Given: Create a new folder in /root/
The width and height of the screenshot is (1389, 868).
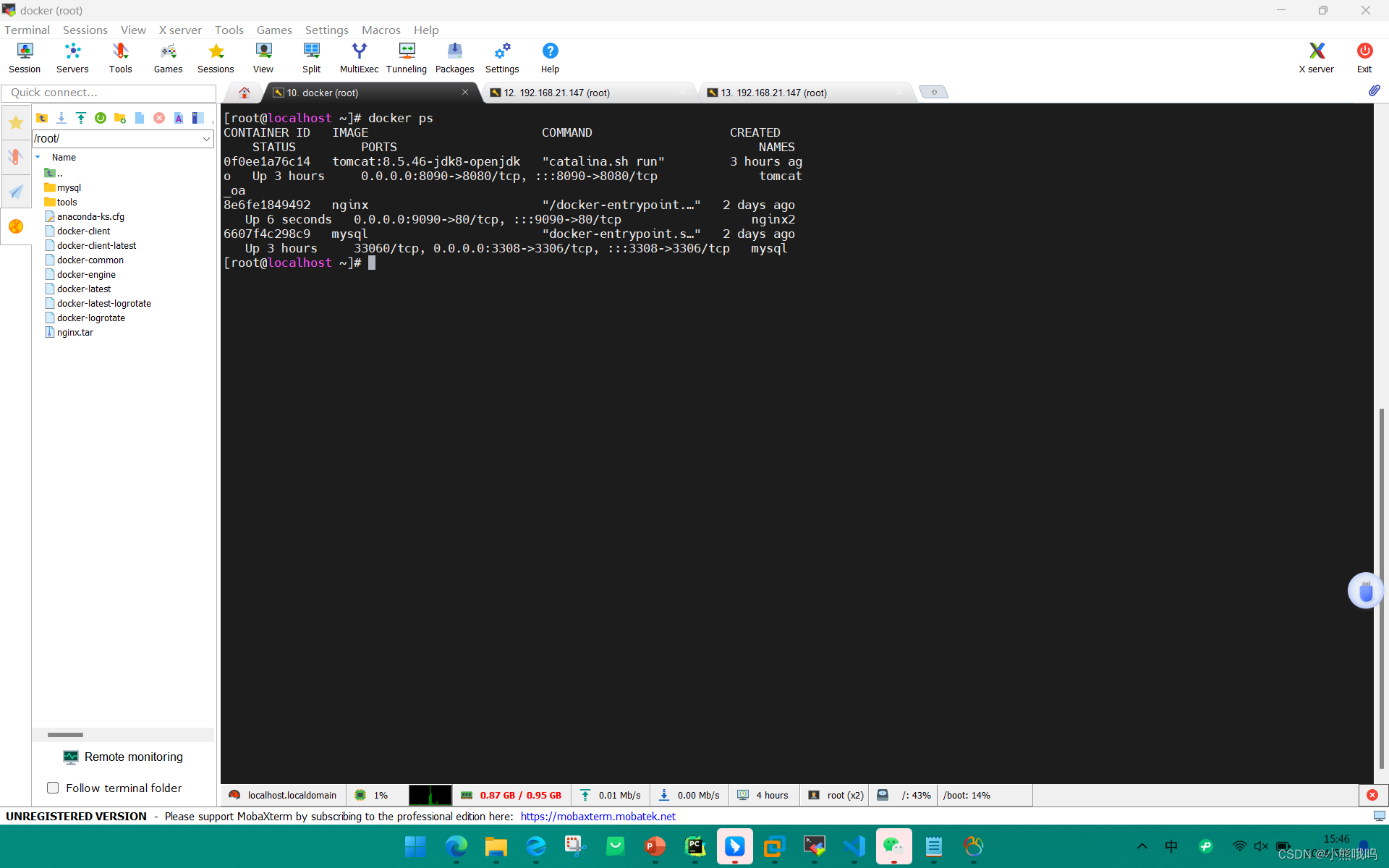Looking at the screenshot, I should click(x=120, y=118).
